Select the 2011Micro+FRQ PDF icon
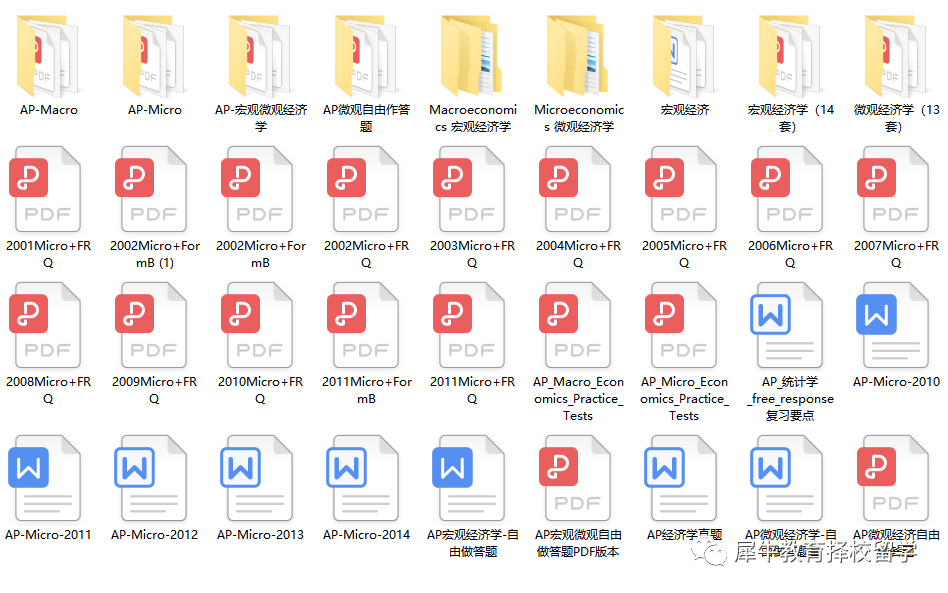The width and height of the screenshot is (948, 593). 469,325
